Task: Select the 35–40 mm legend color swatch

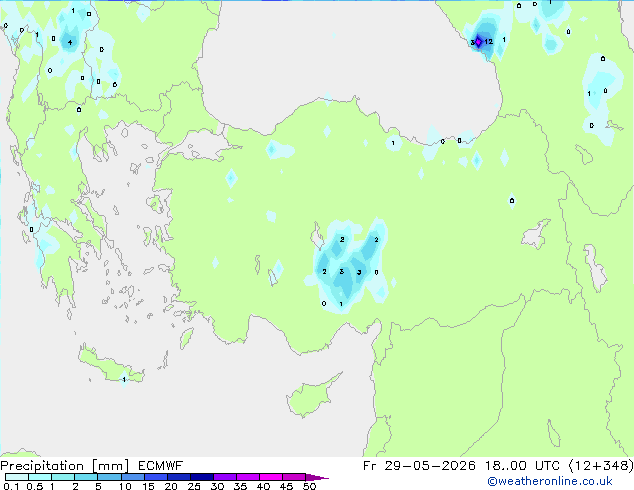Action: [x=248, y=477]
